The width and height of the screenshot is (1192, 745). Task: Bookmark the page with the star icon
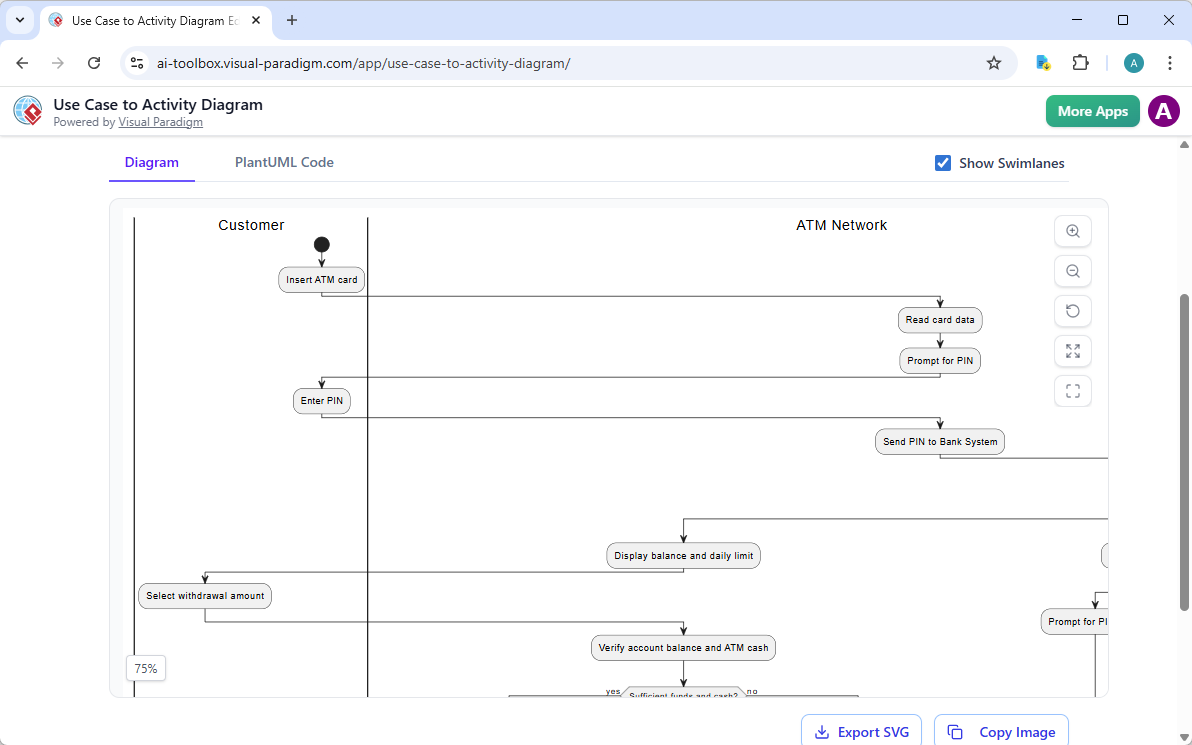994,62
